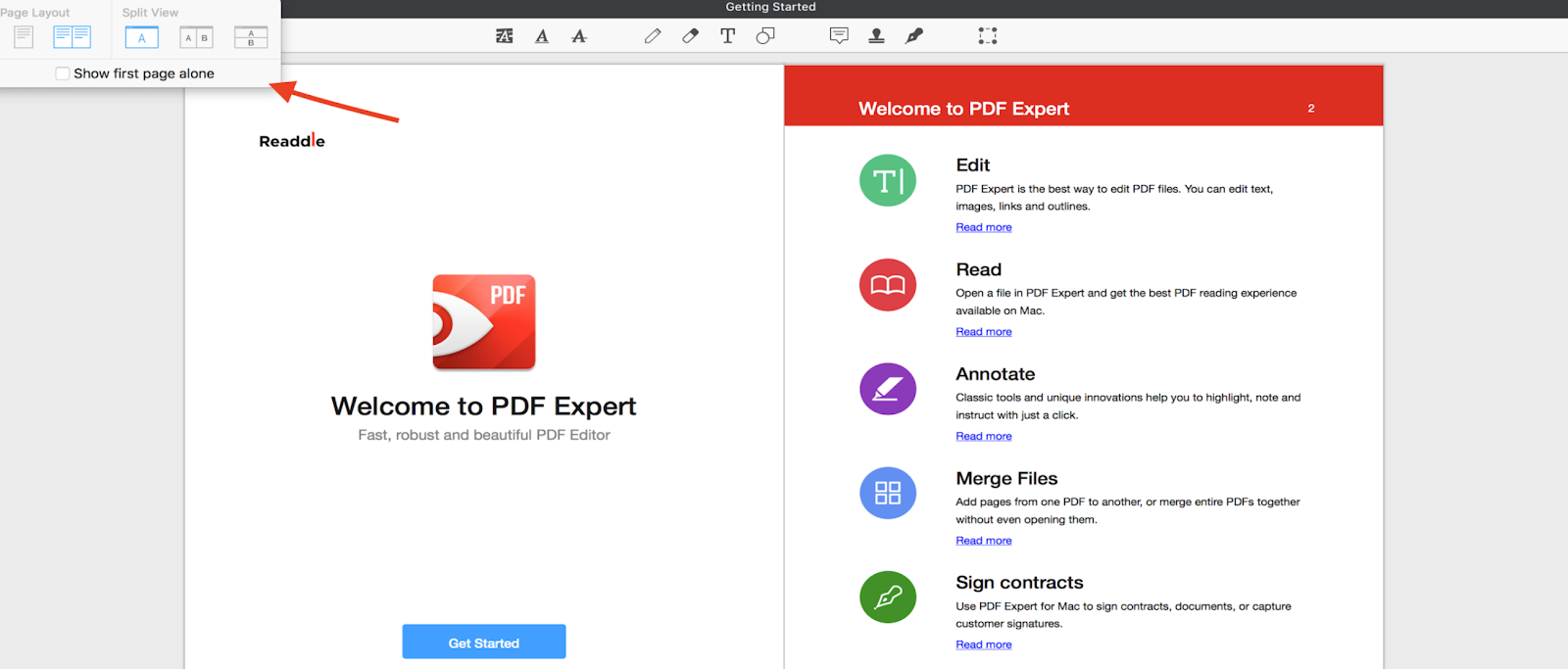Click the blue Merge Files icon
The width and height of the screenshot is (1568, 669).
[888, 493]
